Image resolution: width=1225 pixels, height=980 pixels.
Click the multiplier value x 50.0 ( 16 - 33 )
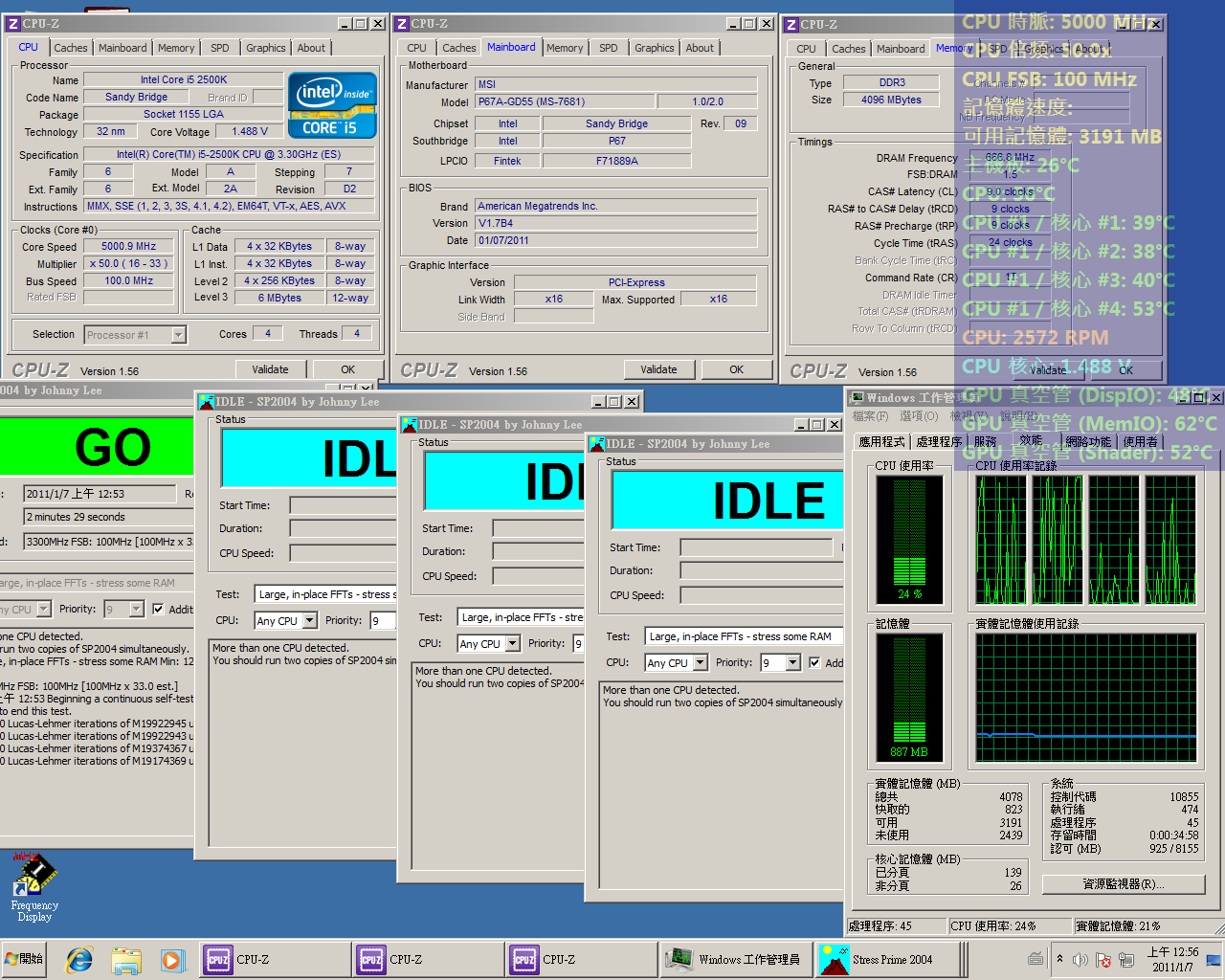click(x=129, y=263)
